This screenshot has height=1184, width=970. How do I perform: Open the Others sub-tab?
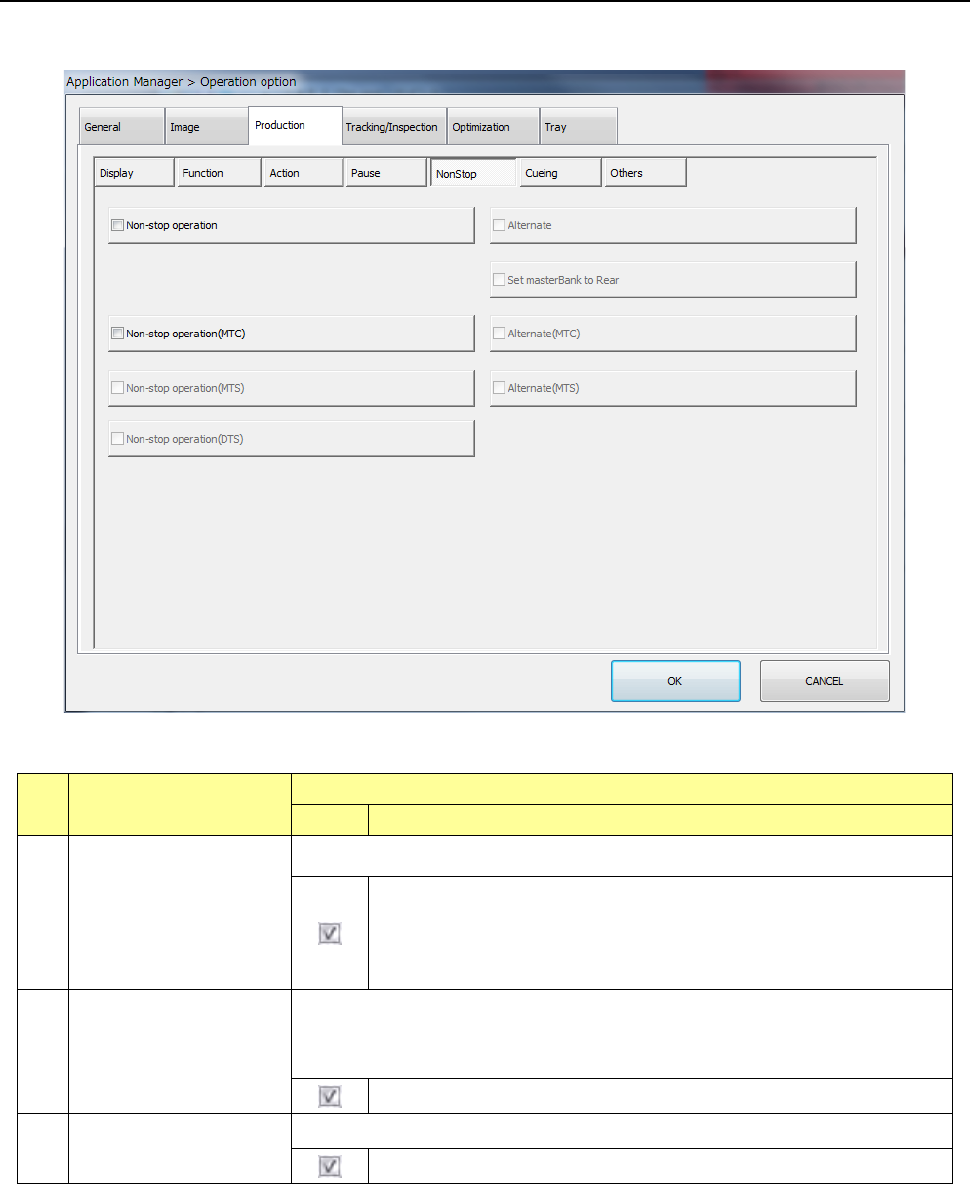click(x=645, y=173)
